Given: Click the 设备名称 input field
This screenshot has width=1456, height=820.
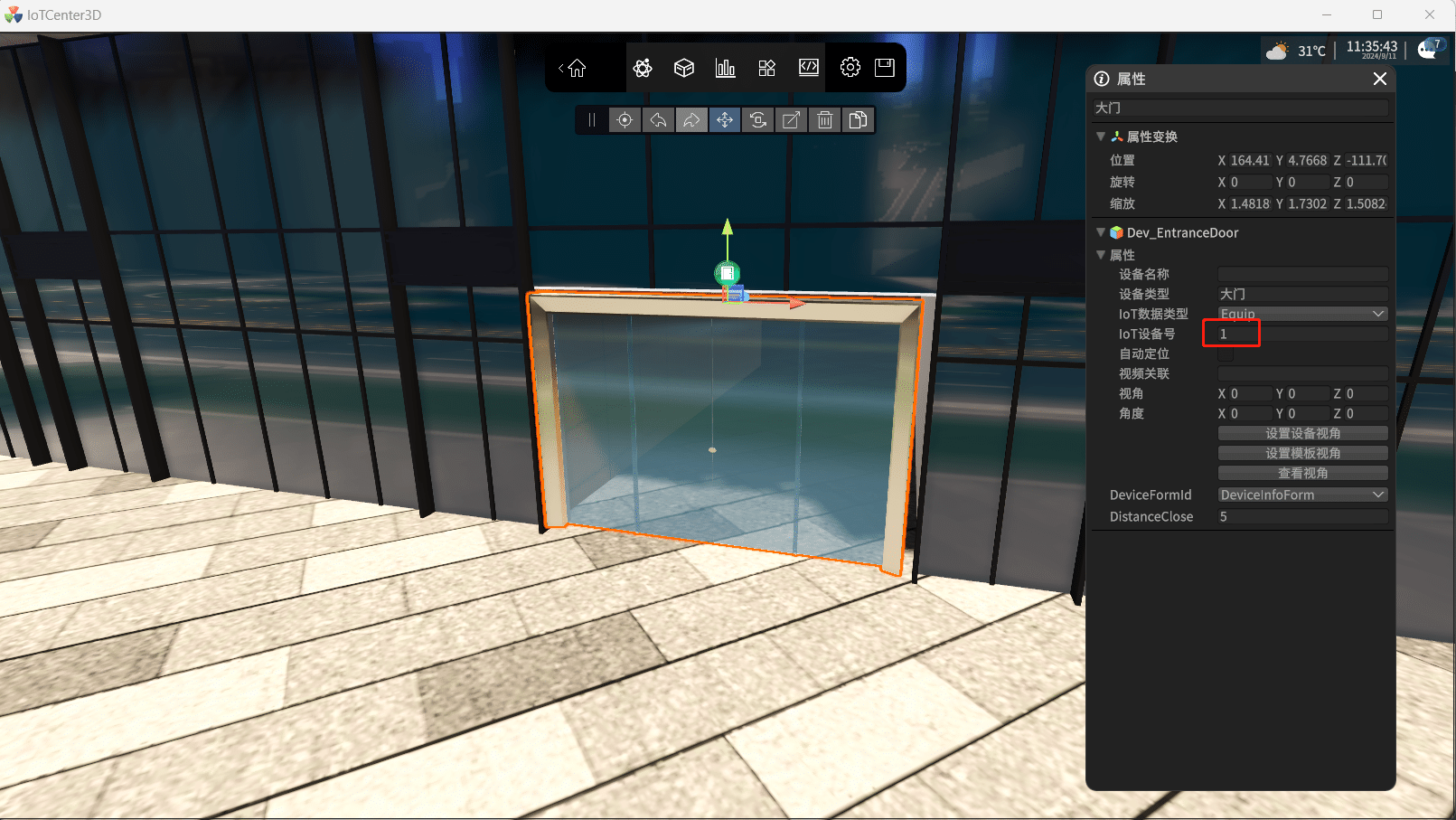Looking at the screenshot, I should [1302, 274].
